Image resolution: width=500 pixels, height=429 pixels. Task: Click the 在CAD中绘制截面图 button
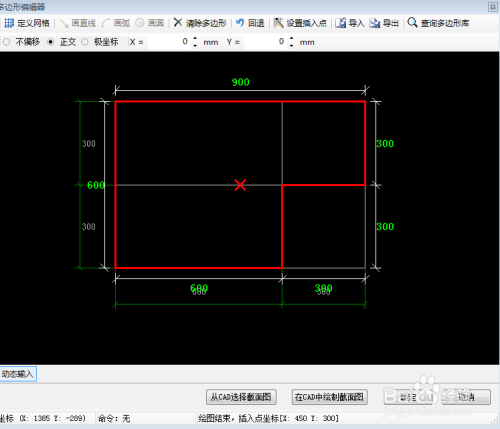point(330,397)
